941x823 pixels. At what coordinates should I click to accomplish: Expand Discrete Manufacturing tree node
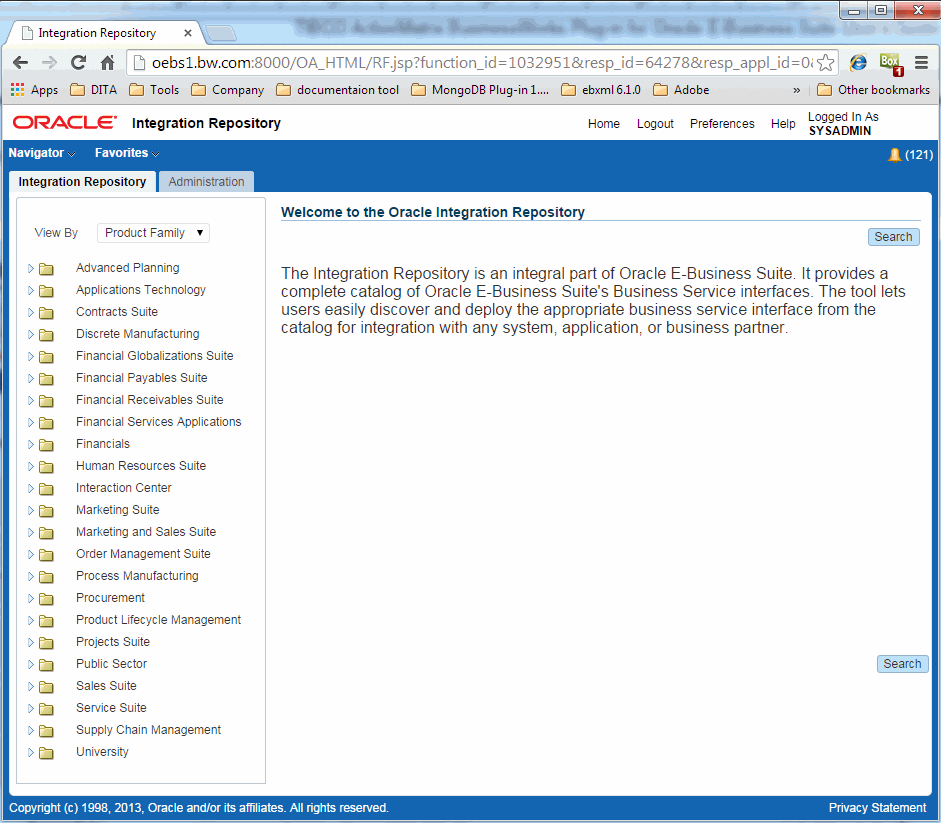tap(31, 335)
